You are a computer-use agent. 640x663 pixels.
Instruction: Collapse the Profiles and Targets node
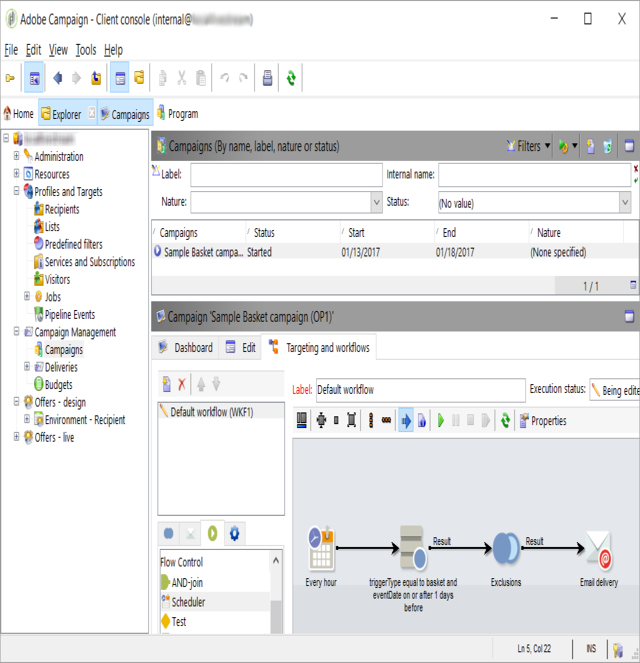click(x=16, y=191)
